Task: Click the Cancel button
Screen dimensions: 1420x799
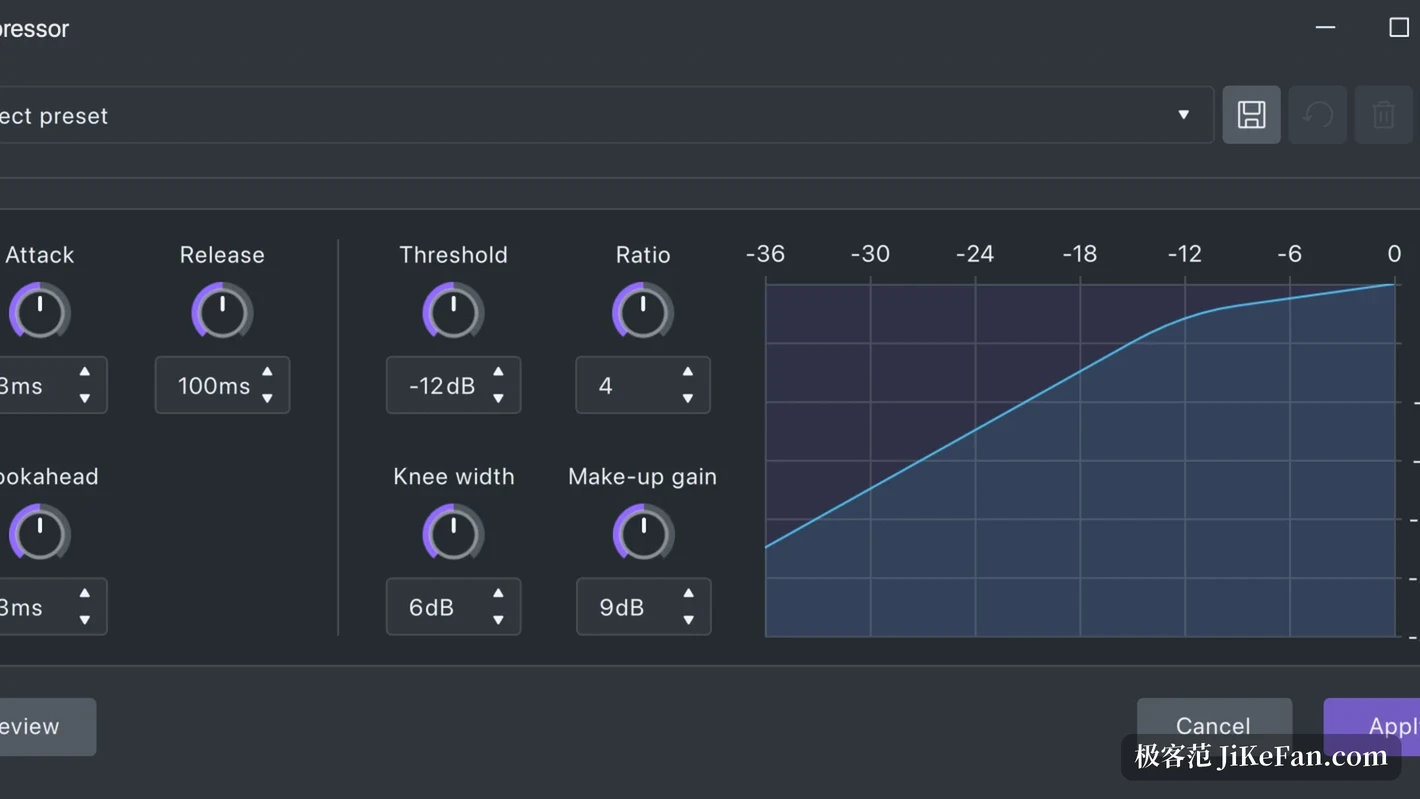Action: (x=1214, y=726)
